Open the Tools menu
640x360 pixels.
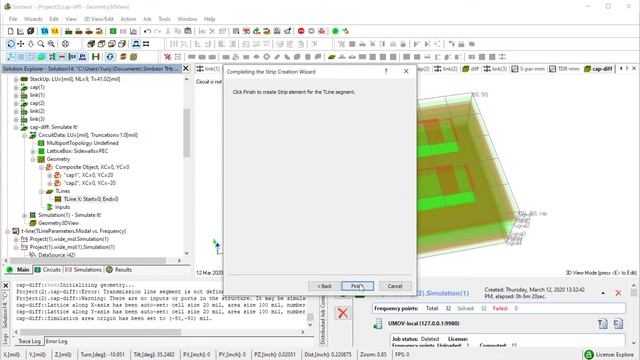pos(164,19)
